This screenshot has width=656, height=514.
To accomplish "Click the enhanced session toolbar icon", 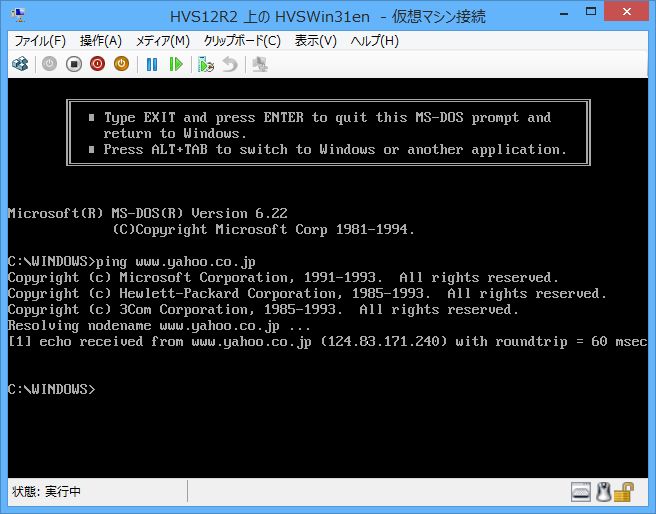I will [260, 64].
